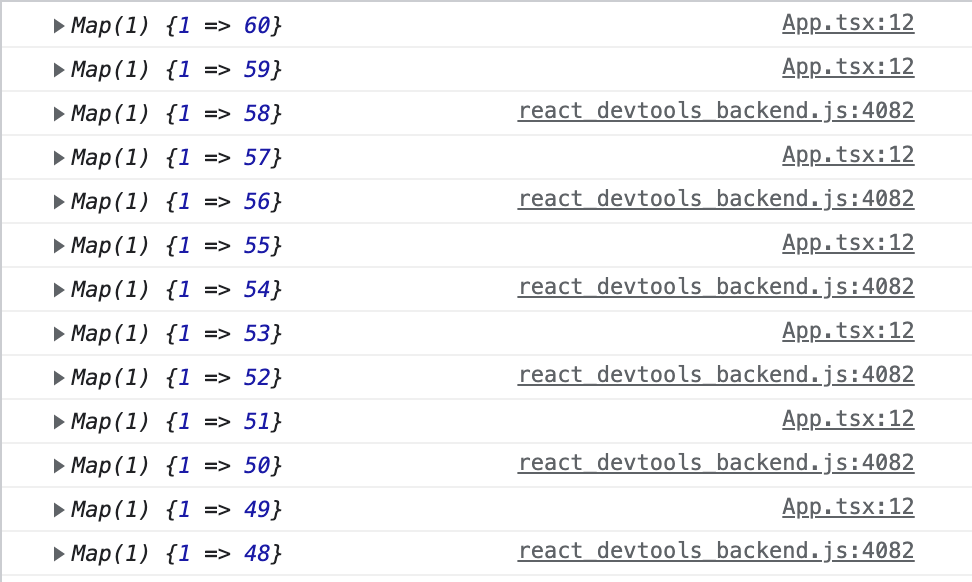Open react_devtools_backend.js:4082 link beside value 52
This screenshot has width=972, height=582.
click(716, 375)
